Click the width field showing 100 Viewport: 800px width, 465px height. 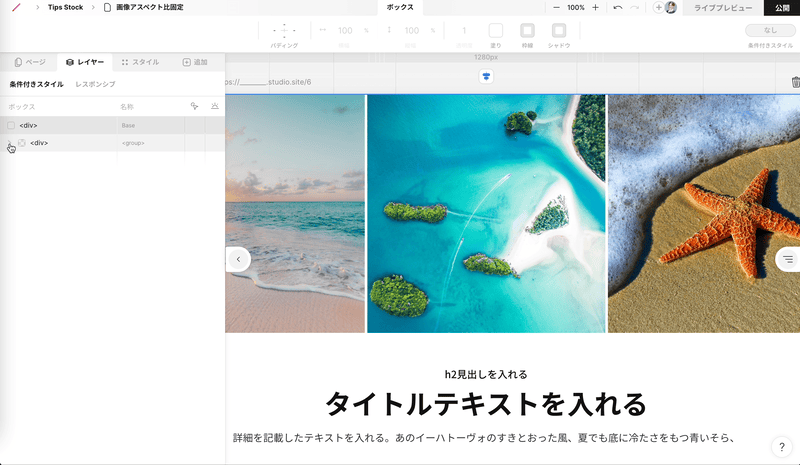345,31
